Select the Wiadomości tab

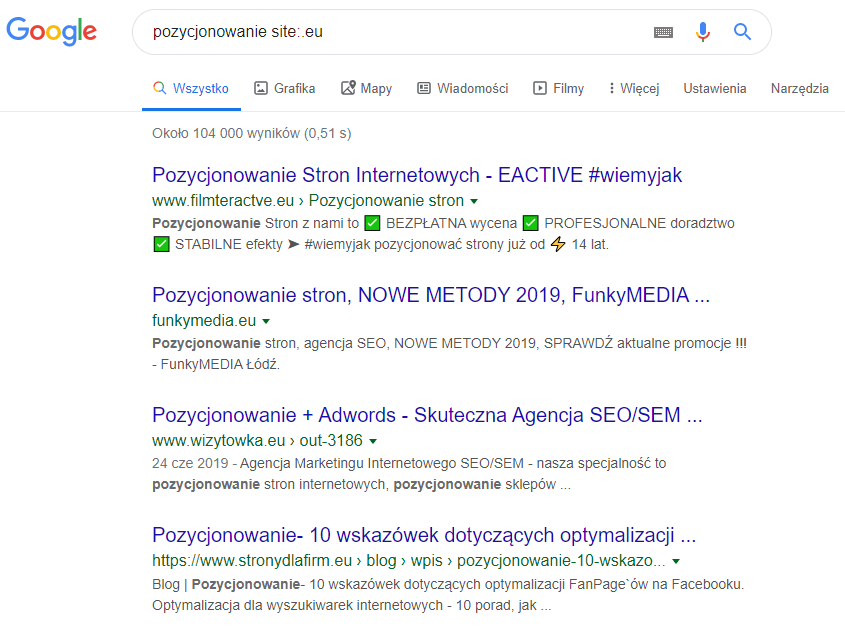click(x=462, y=88)
